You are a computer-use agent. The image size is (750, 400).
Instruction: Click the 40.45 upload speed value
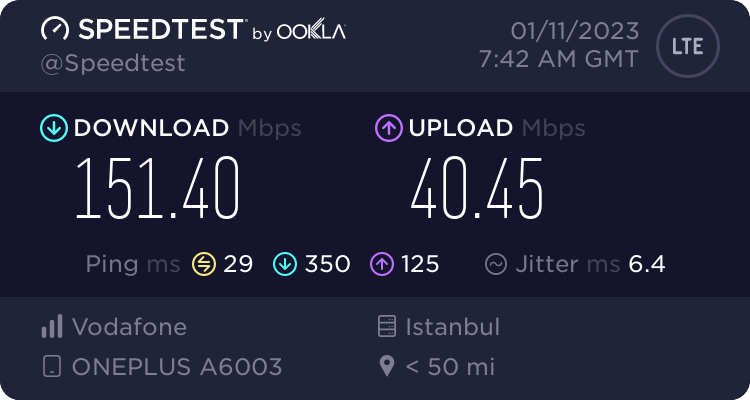477,189
